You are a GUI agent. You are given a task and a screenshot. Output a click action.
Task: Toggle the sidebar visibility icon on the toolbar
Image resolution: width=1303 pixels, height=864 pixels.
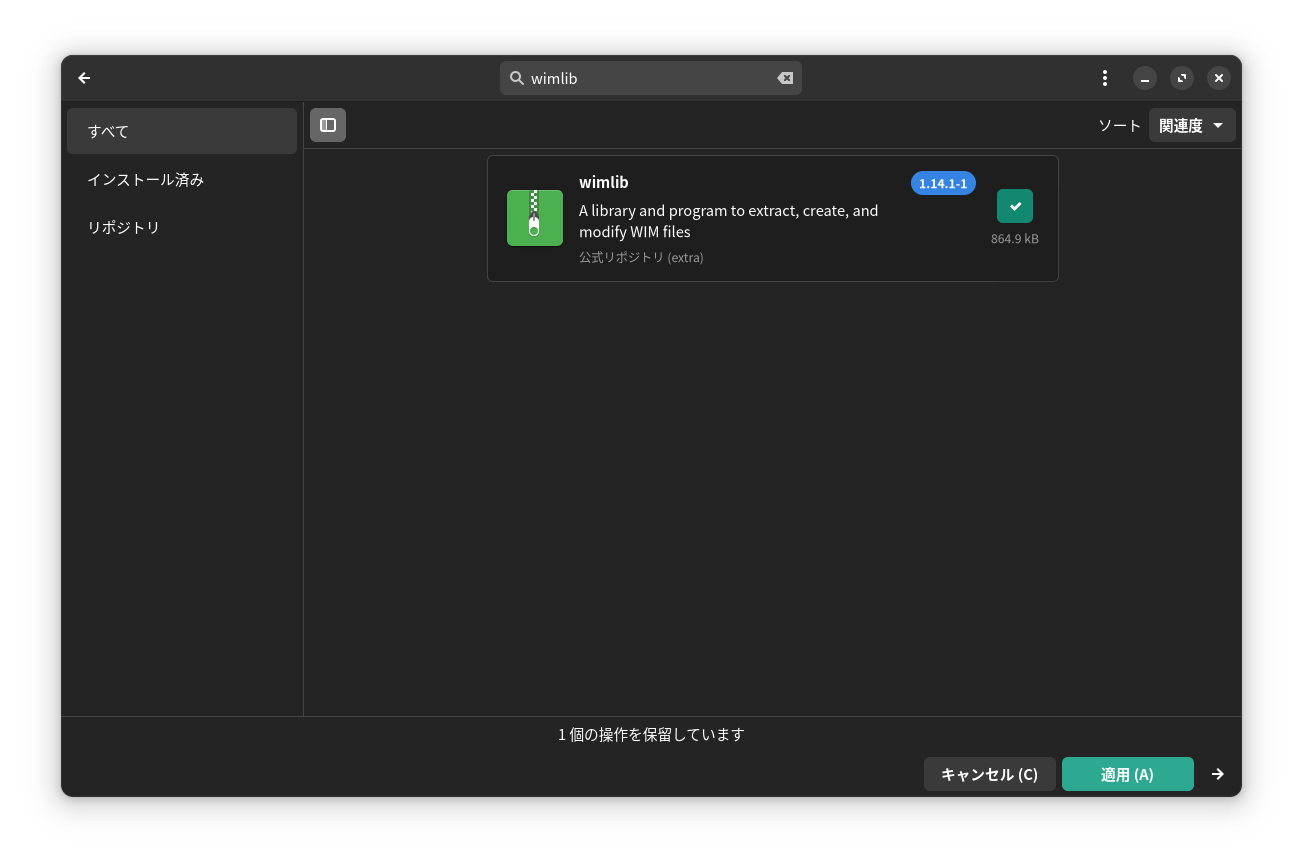pyautogui.click(x=327, y=124)
